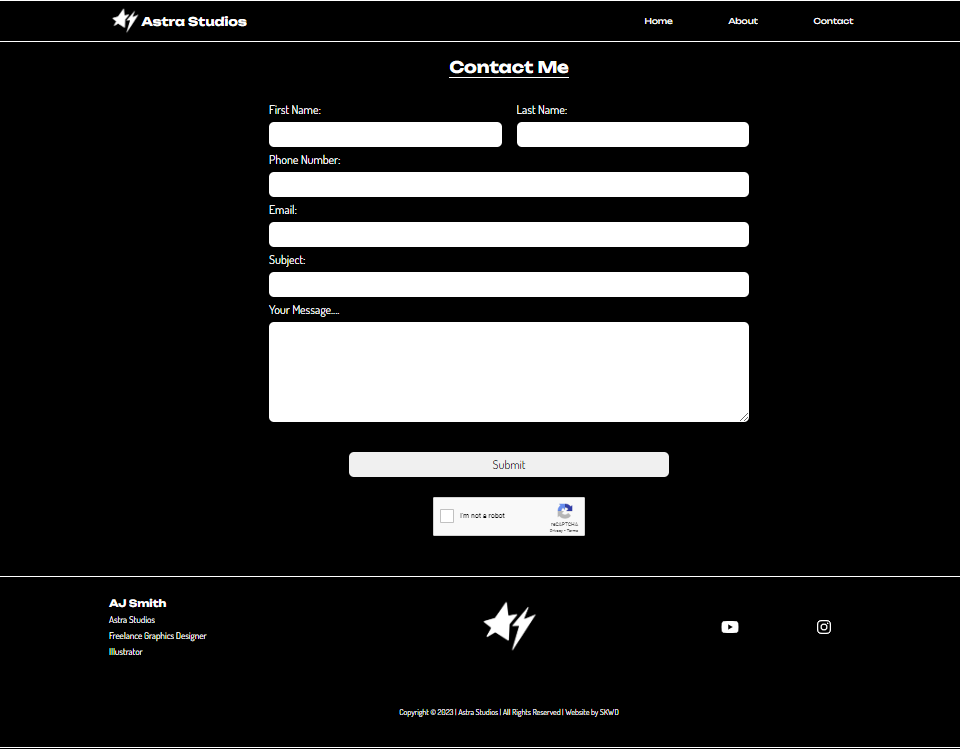The height and width of the screenshot is (749, 960).
Task: Click the Astra Studios star logo in header
Action: click(x=125, y=20)
